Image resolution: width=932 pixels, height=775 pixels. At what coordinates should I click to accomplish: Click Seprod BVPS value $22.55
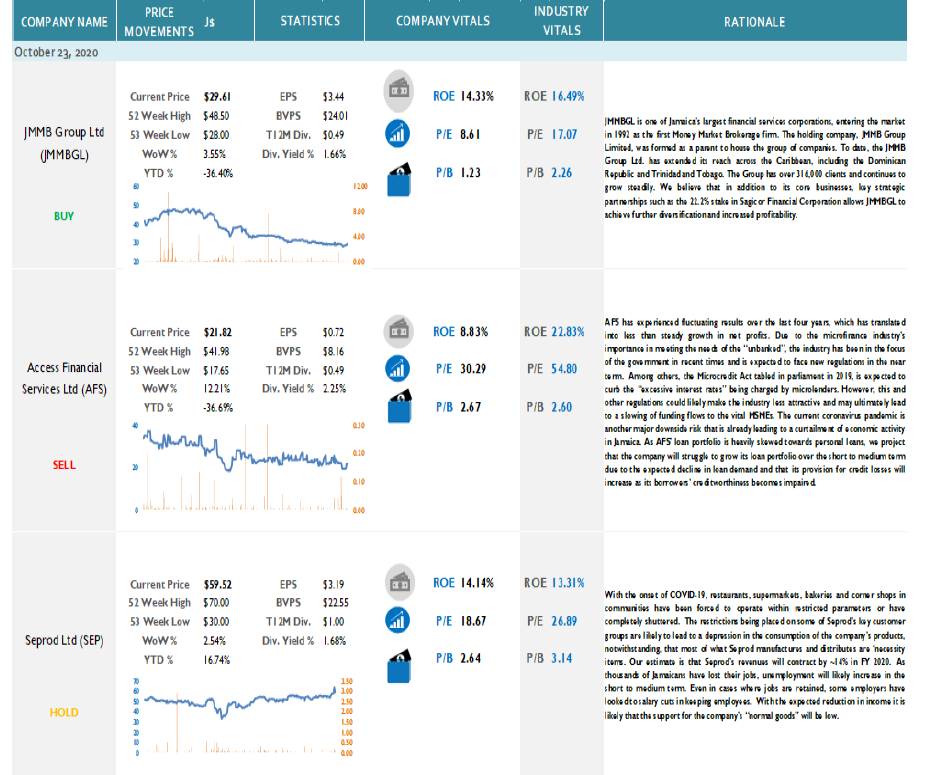tap(335, 603)
